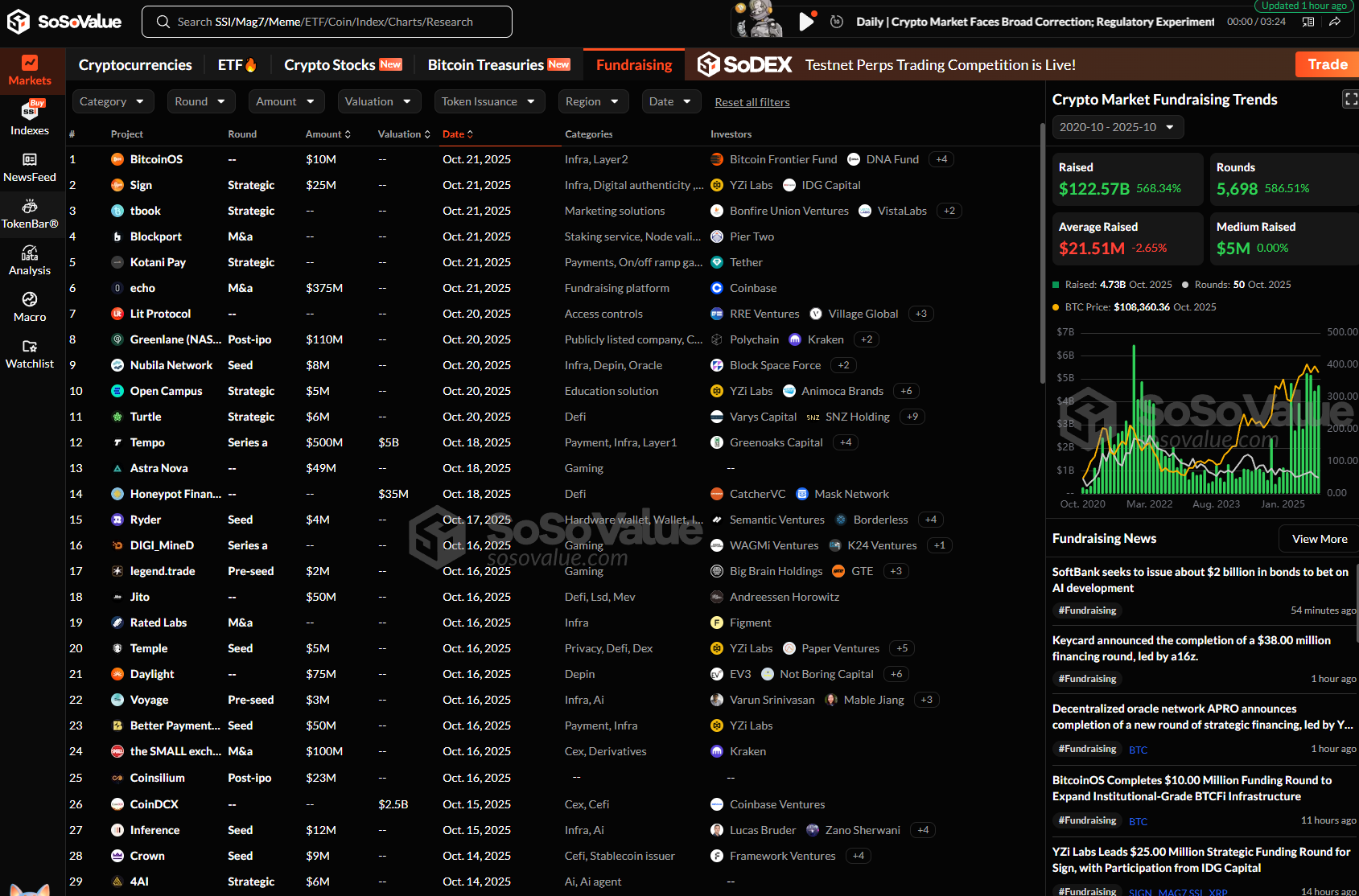Open the Indexes sidebar icon

[30, 117]
